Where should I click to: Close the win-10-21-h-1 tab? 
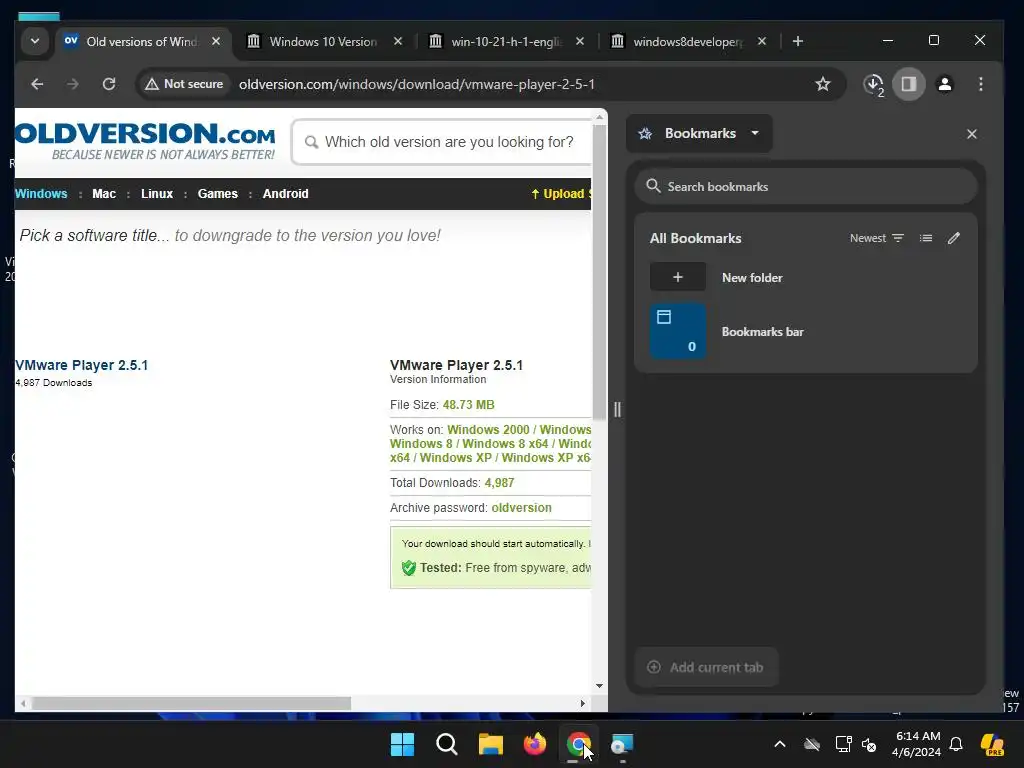[580, 41]
